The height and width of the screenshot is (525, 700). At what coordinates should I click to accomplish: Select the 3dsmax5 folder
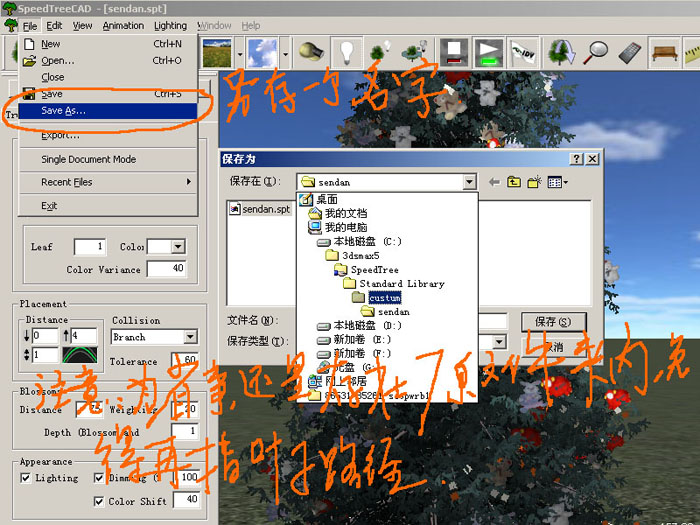point(353,255)
